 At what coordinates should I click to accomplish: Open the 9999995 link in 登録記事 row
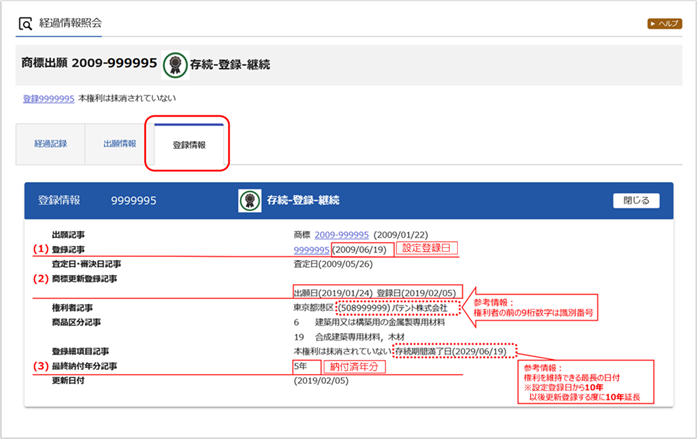point(311,248)
